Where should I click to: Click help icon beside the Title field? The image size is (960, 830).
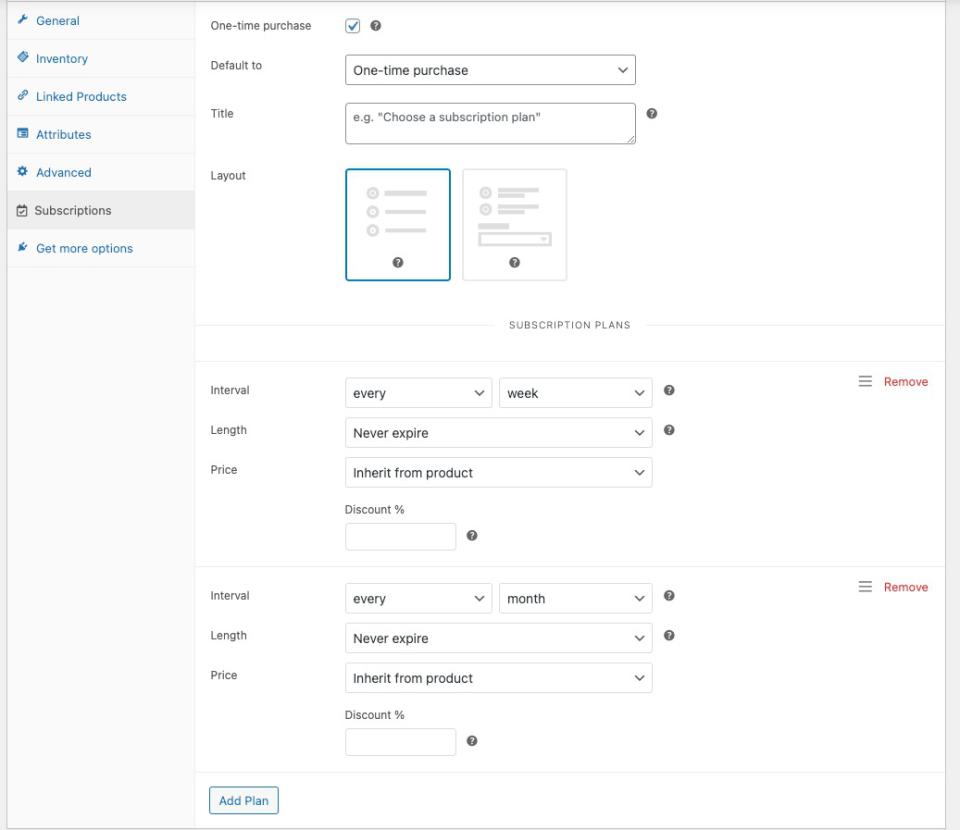coord(652,114)
